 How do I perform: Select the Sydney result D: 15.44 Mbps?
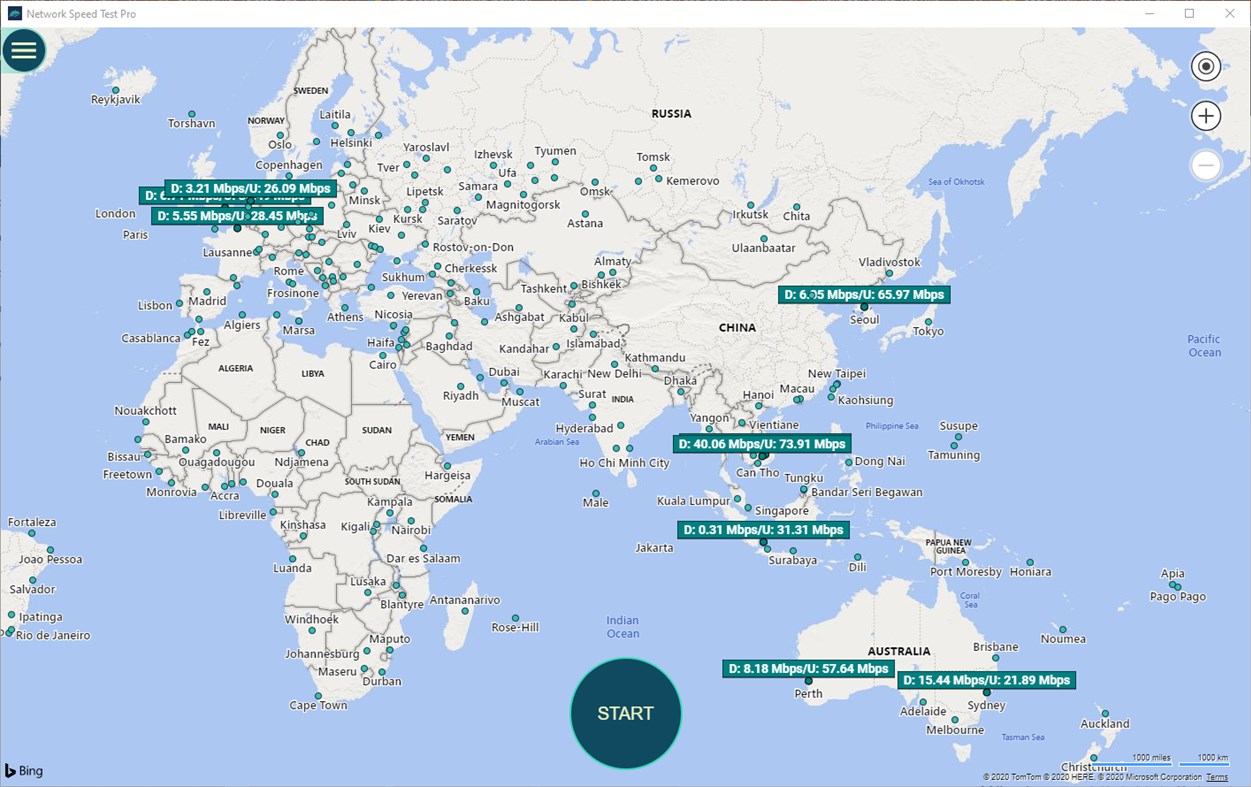tap(986, 680)
